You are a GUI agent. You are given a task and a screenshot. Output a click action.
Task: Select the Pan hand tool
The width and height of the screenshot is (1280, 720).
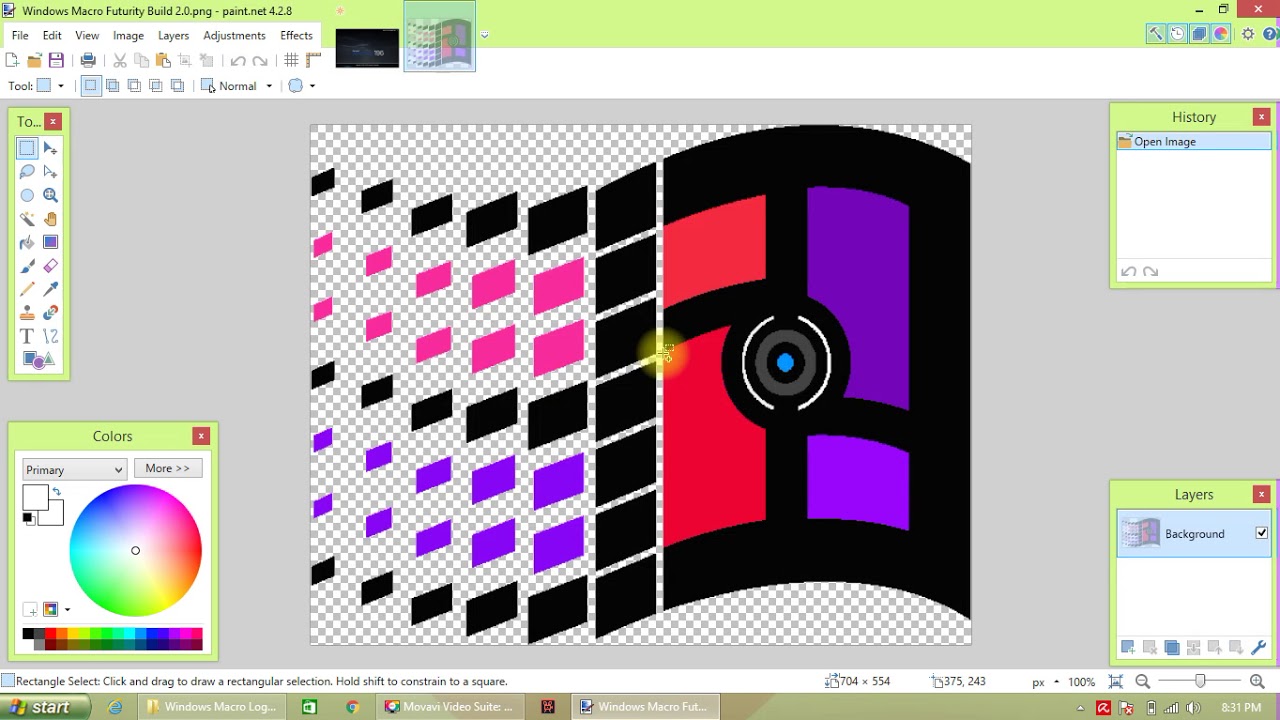[50, 219]
